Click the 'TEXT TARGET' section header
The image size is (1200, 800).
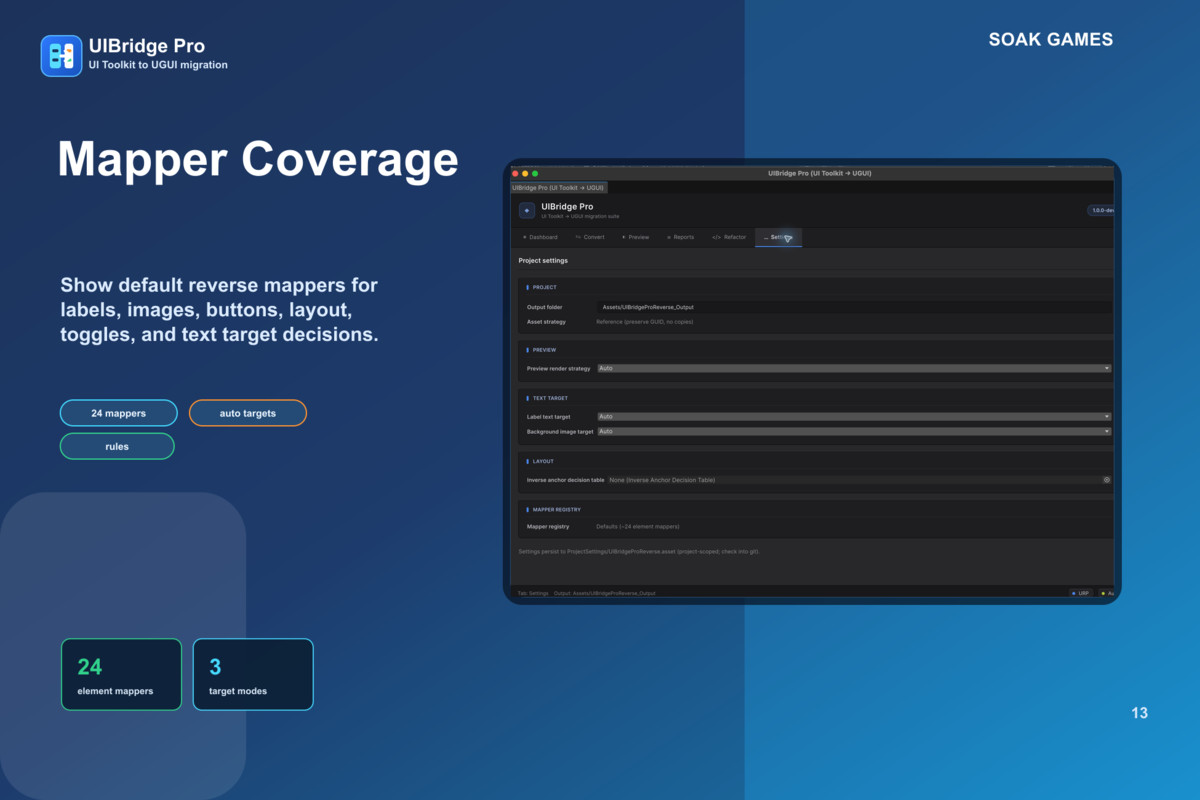(x=550, y=398)
